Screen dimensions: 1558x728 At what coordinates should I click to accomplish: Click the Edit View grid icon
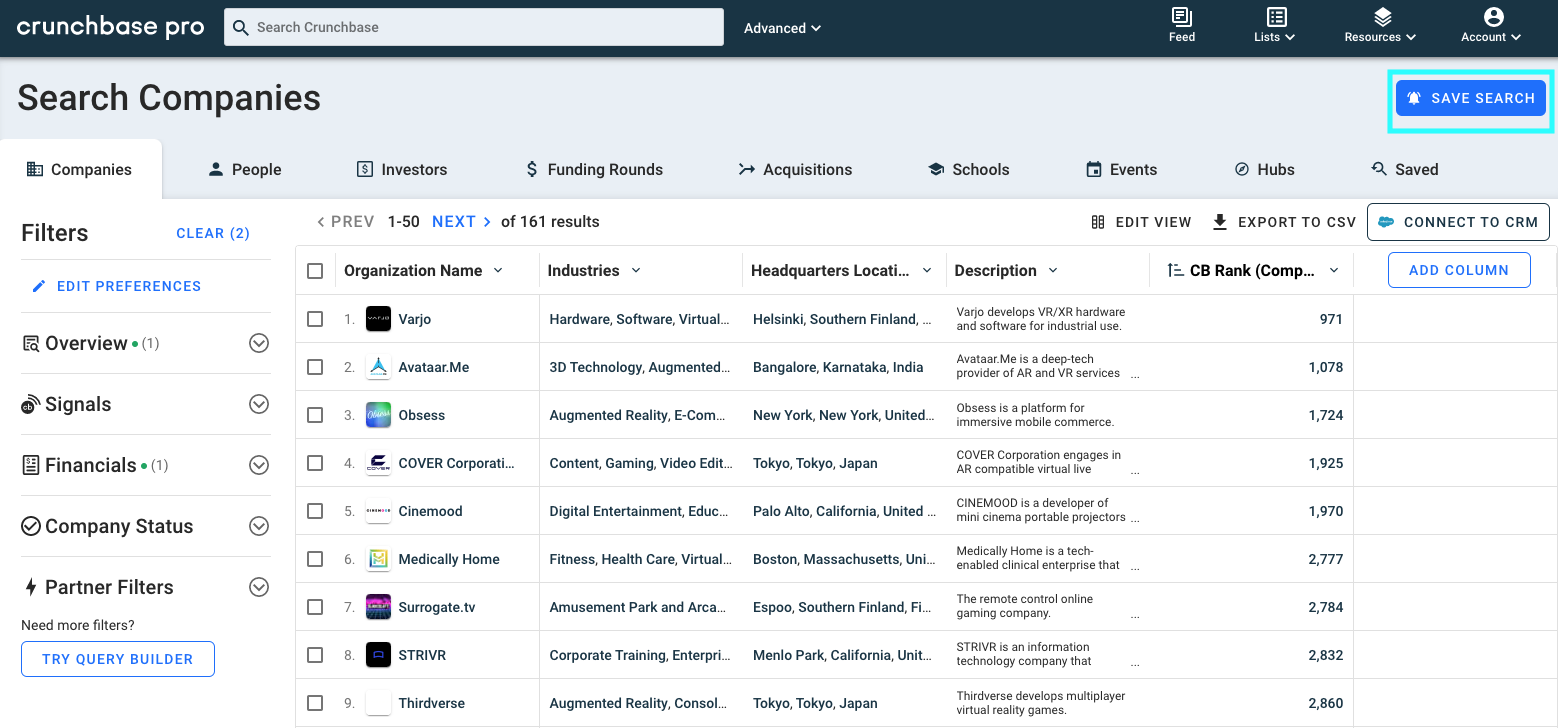pos(1098,222)
